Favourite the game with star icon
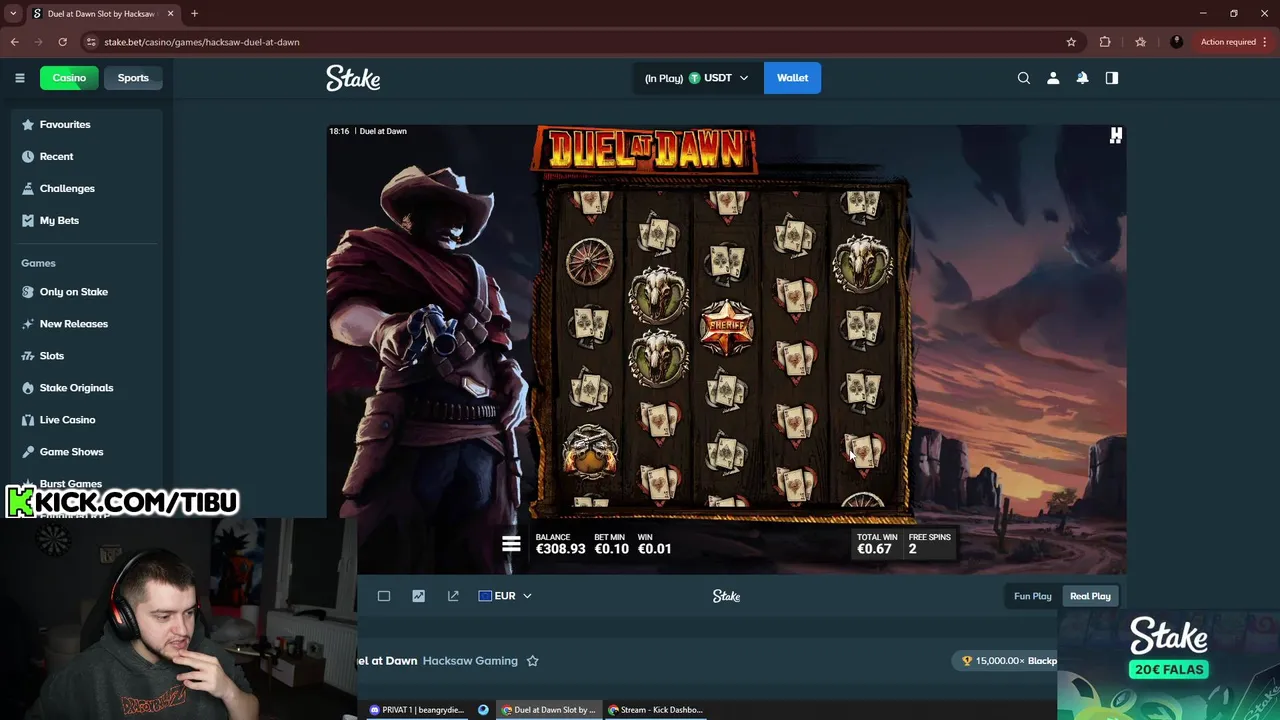Viewport: 1280px width, 720px height. click(533, 661)
